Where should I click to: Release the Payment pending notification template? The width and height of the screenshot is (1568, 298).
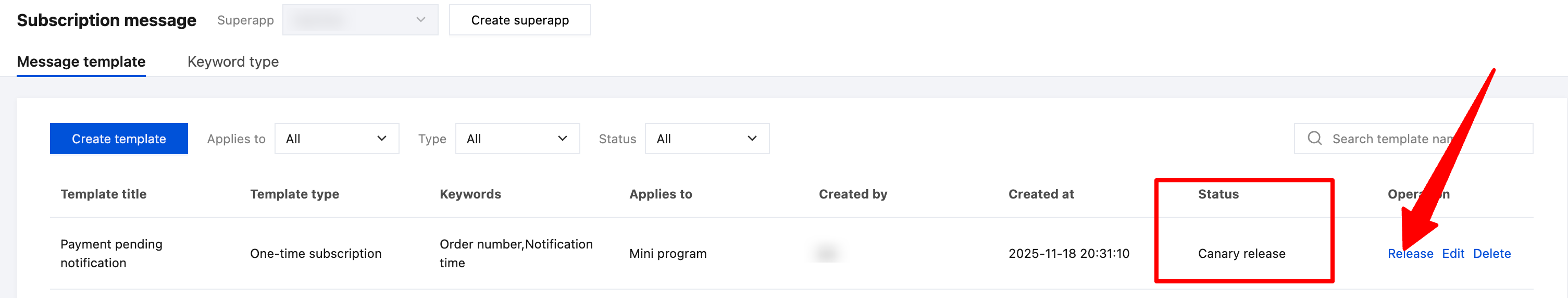[x=1410, y=254]
